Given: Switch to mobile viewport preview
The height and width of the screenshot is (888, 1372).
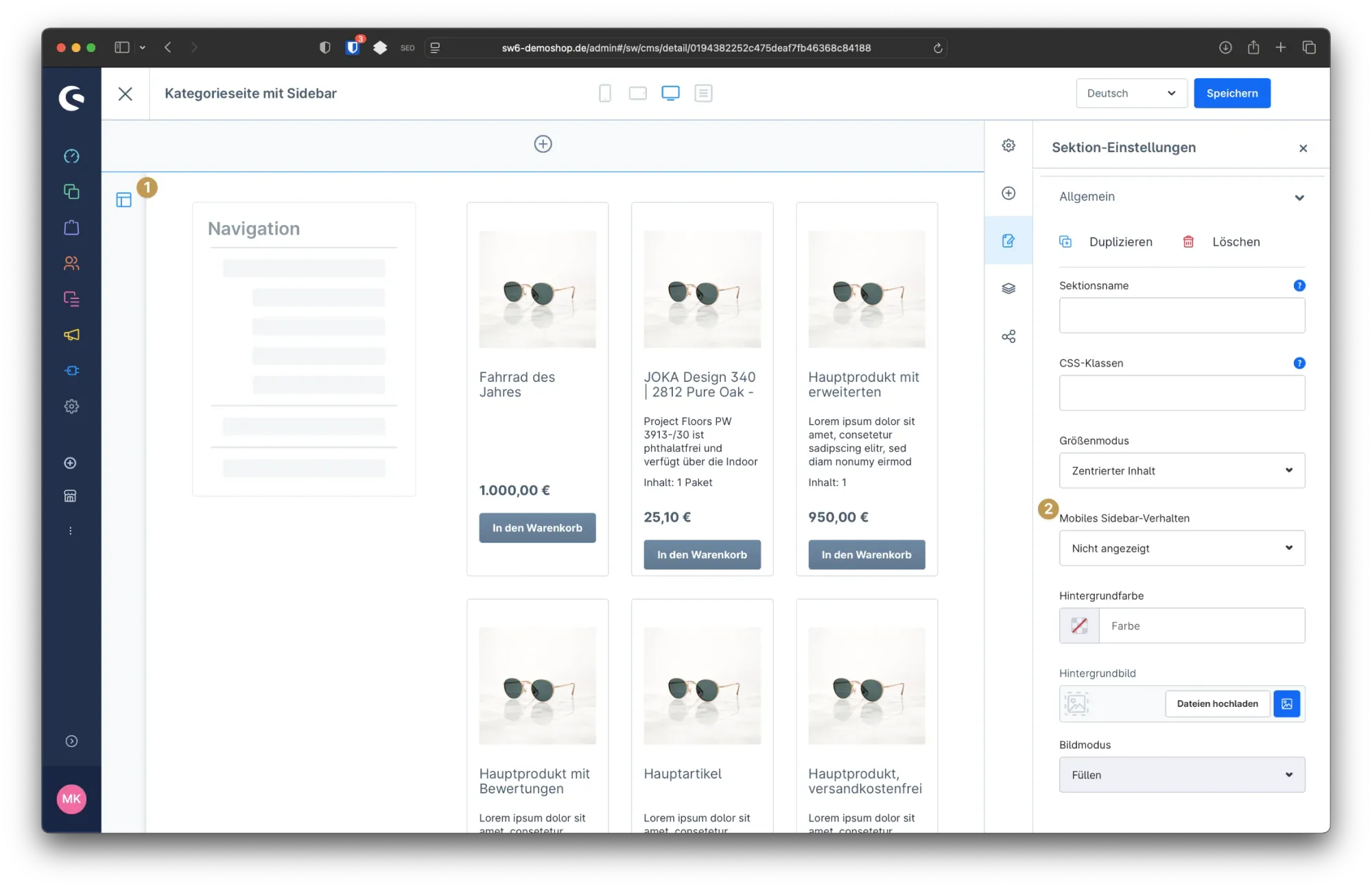Looking at the screenshot, I should coord(604,93).
